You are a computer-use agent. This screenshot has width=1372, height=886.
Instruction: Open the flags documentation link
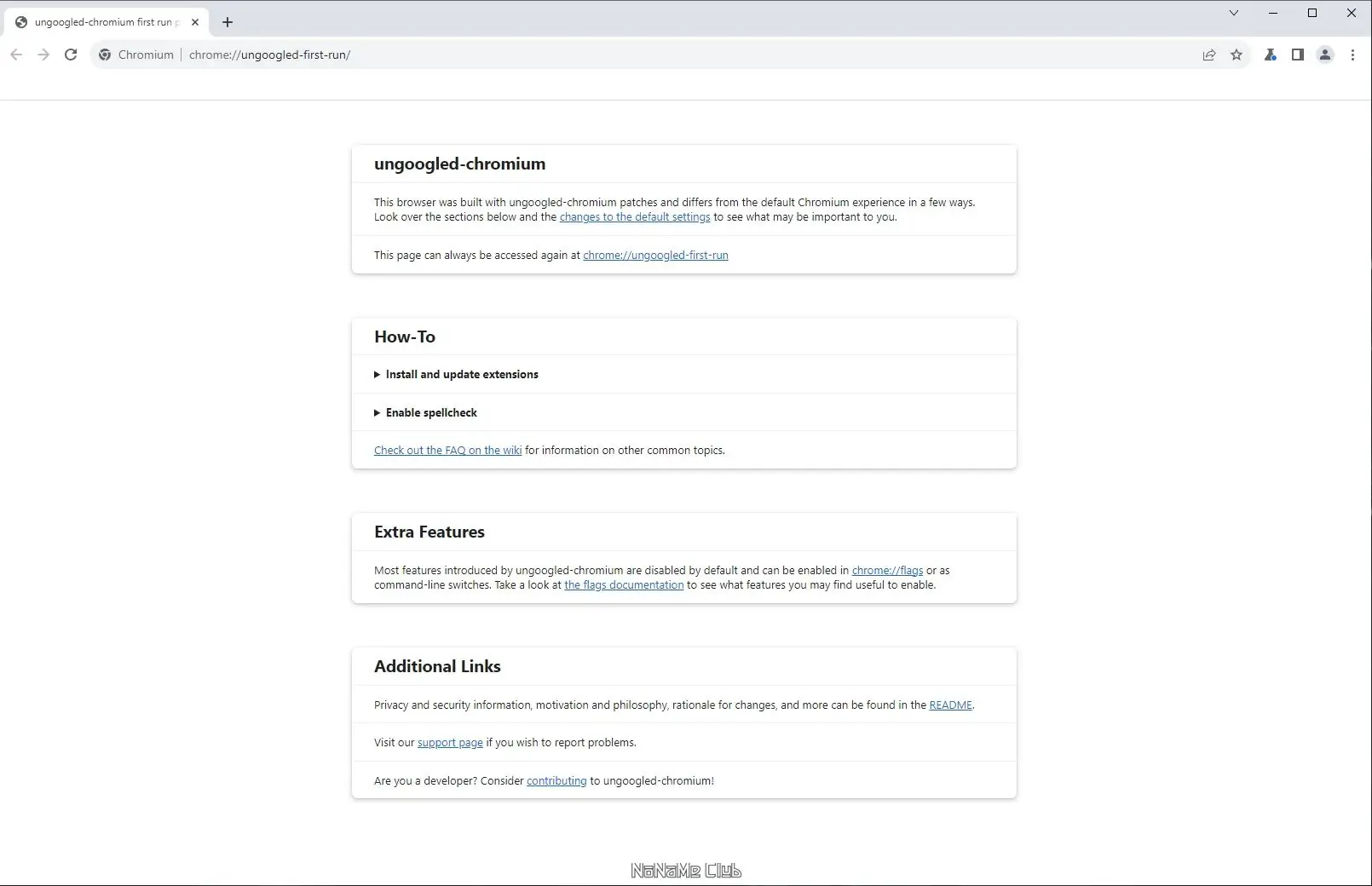tap(624, 585)
